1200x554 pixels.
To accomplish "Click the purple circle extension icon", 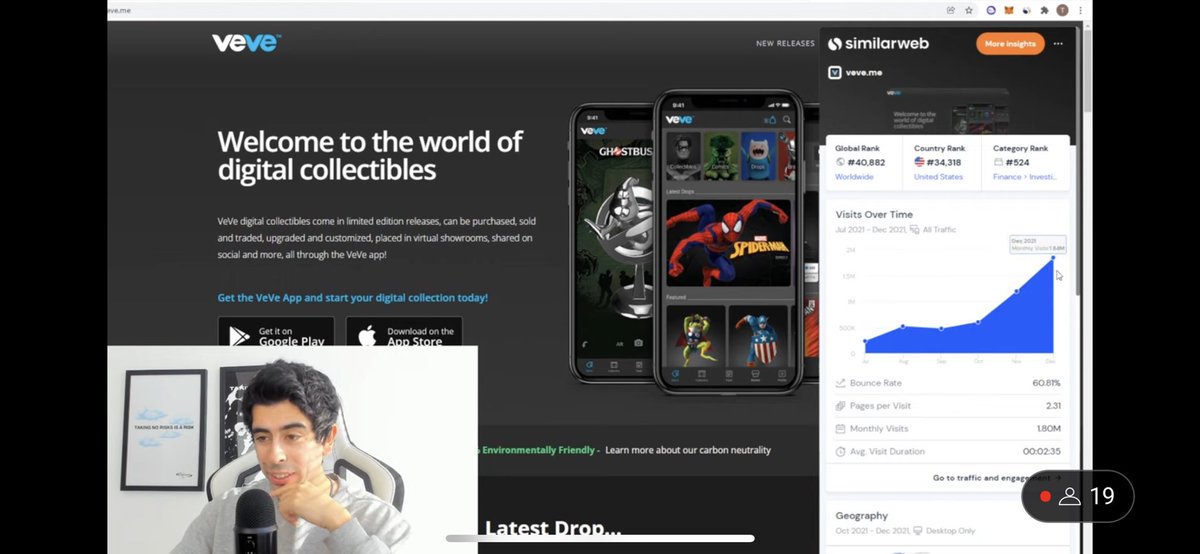I will (991, 10).
